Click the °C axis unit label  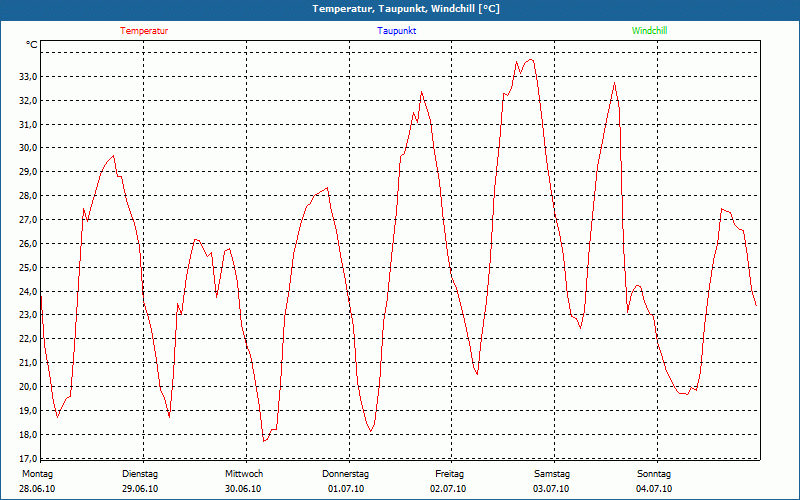pos(32,45)
